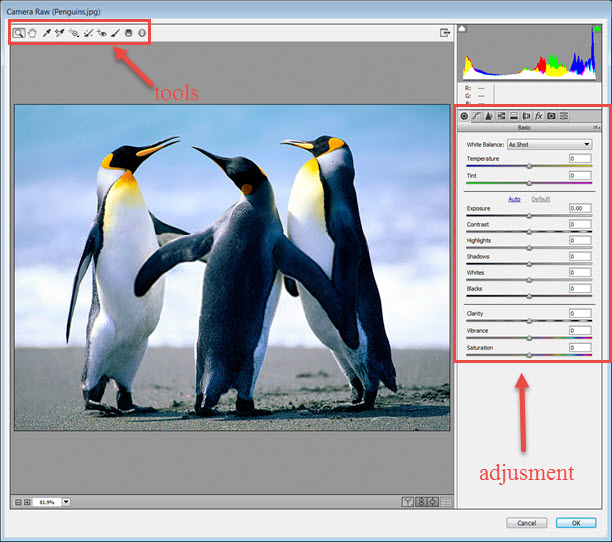Viewport: 612px width, 542px height.
Task: Open the Basic panel tab
Action: point(464,116)
